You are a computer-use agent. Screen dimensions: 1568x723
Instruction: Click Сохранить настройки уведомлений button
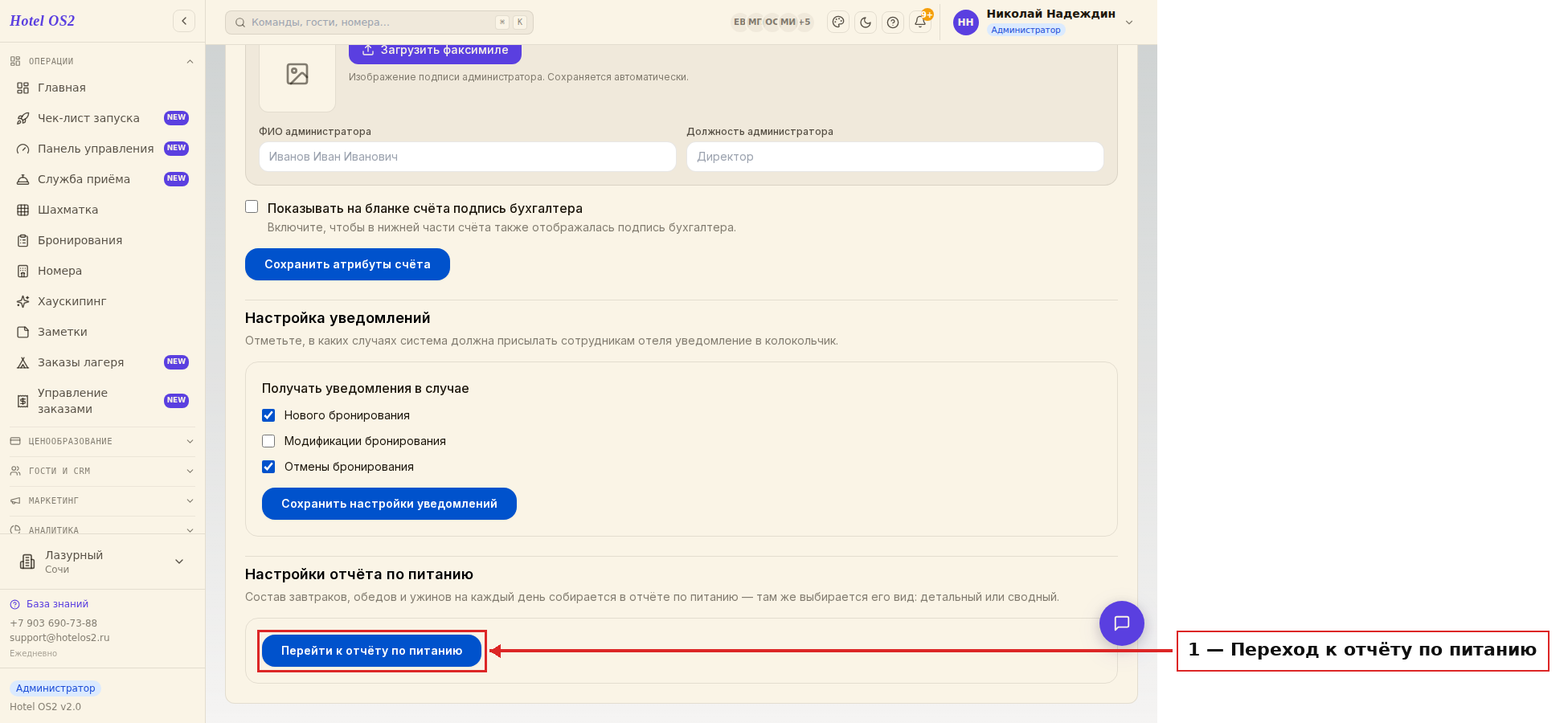click(x=389, y=504)
